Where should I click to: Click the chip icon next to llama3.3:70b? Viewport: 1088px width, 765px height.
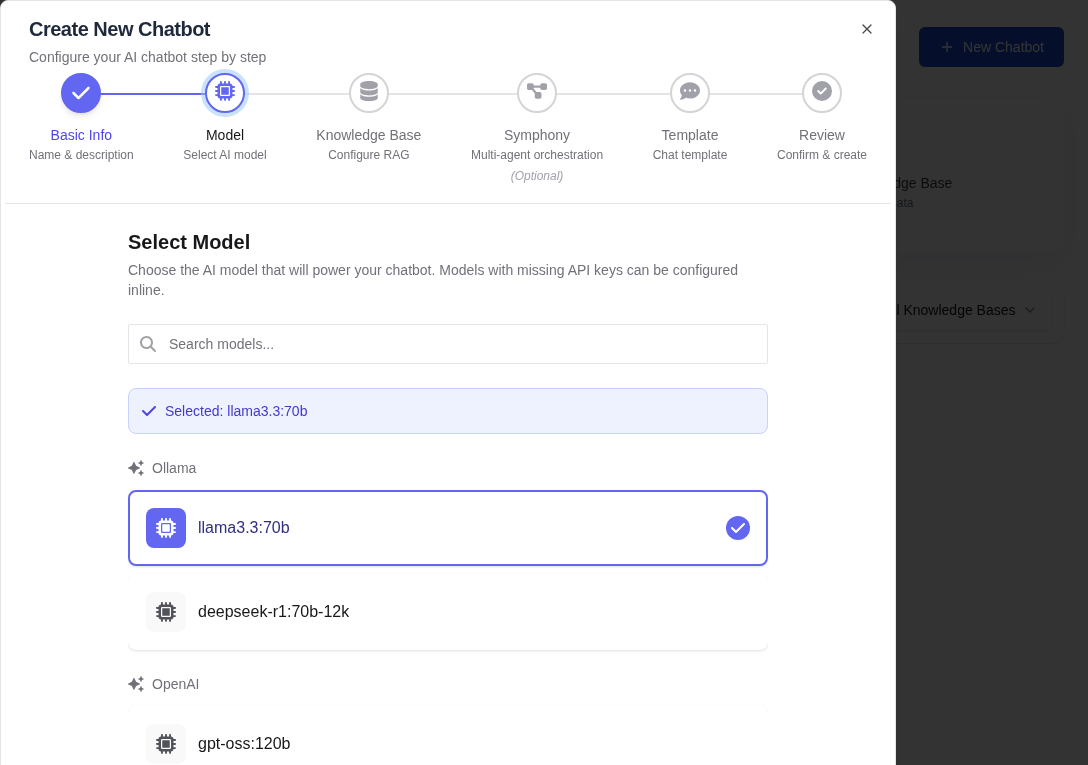tap(166, 527)
